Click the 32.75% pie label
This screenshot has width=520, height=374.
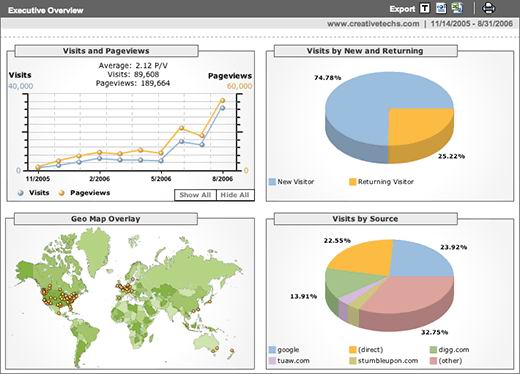(434, 332)
